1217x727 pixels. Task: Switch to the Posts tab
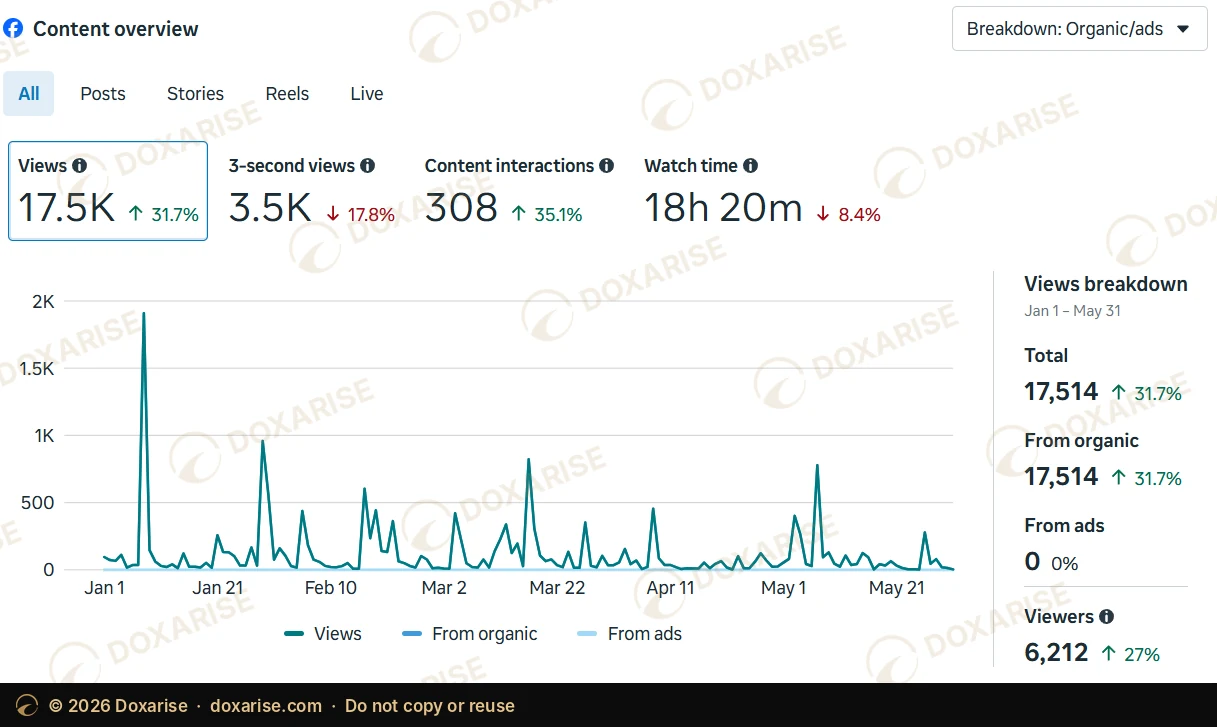tap(103, 94)
